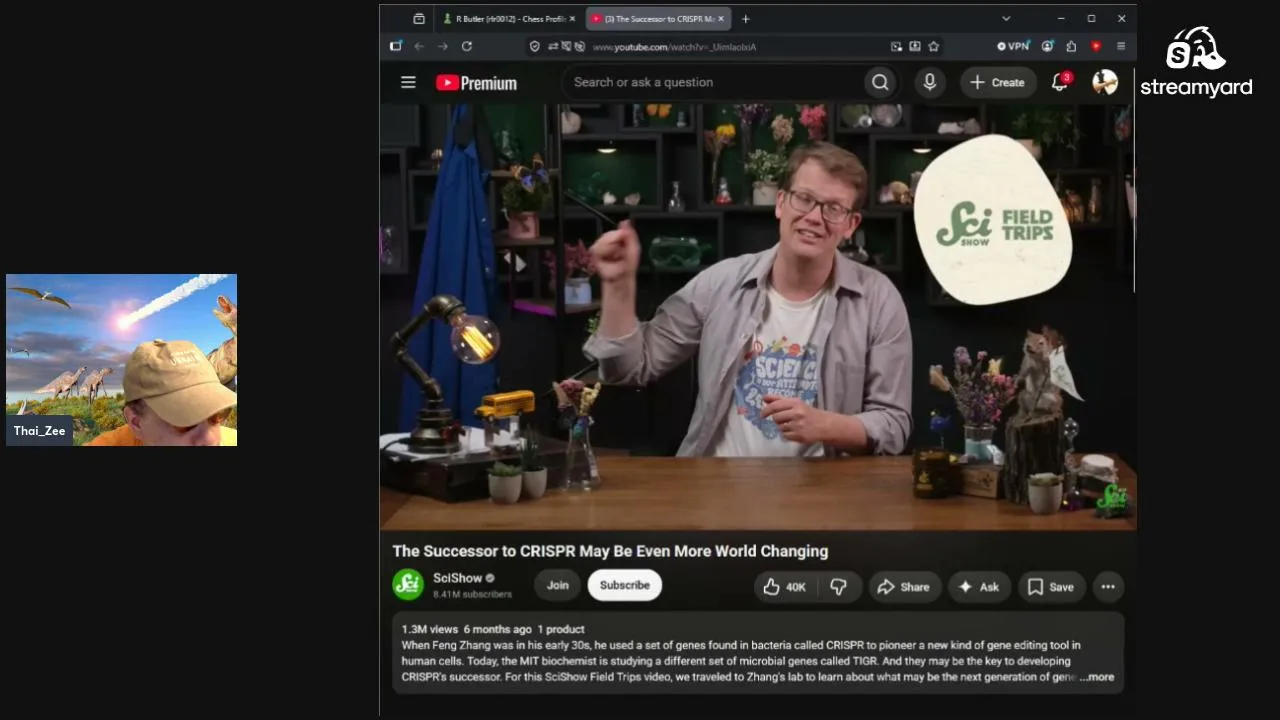Viewport: 1280px width, 720px height.
Task: Click the video player to pause
Action: pos(757,316)
